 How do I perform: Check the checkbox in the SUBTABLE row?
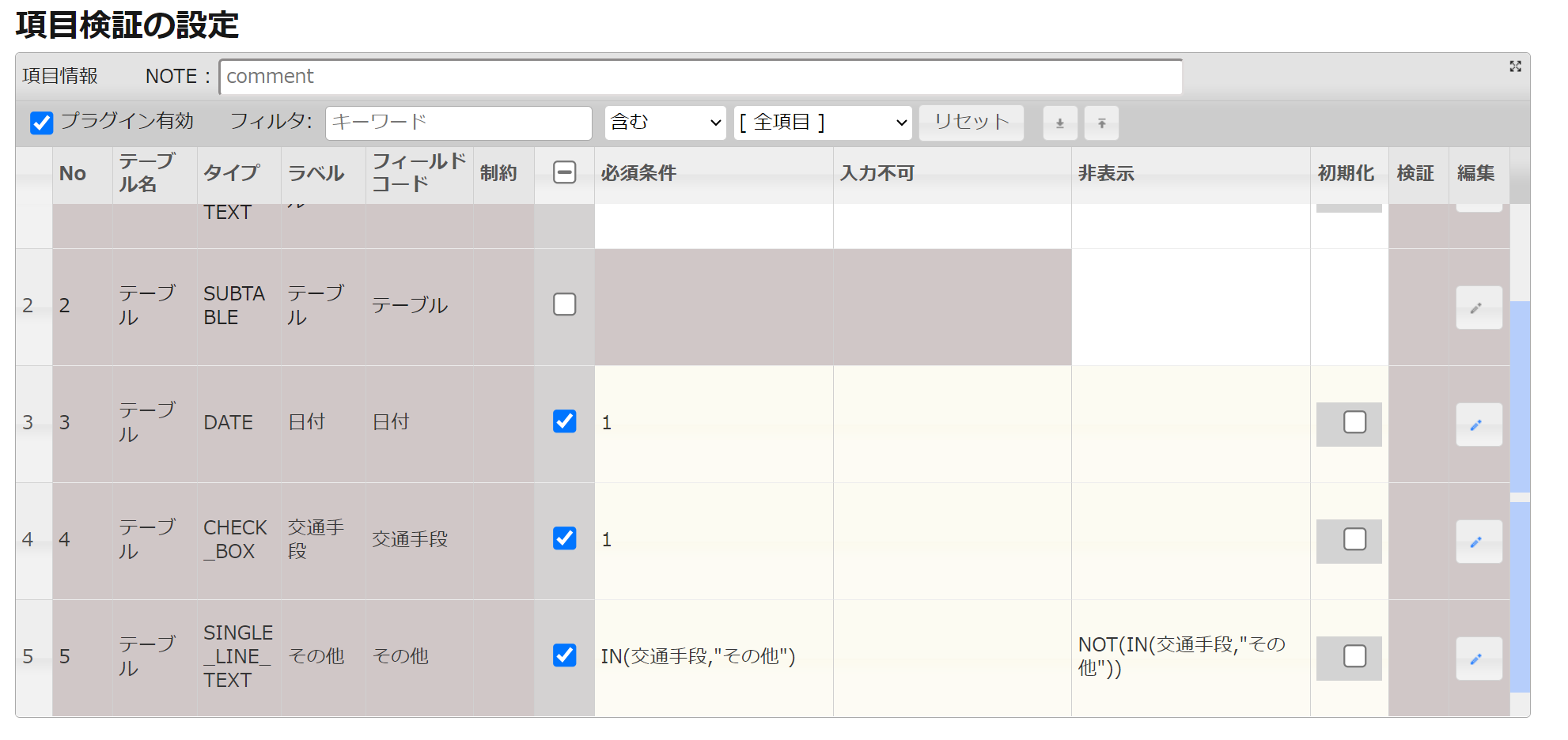click(564, 304)
